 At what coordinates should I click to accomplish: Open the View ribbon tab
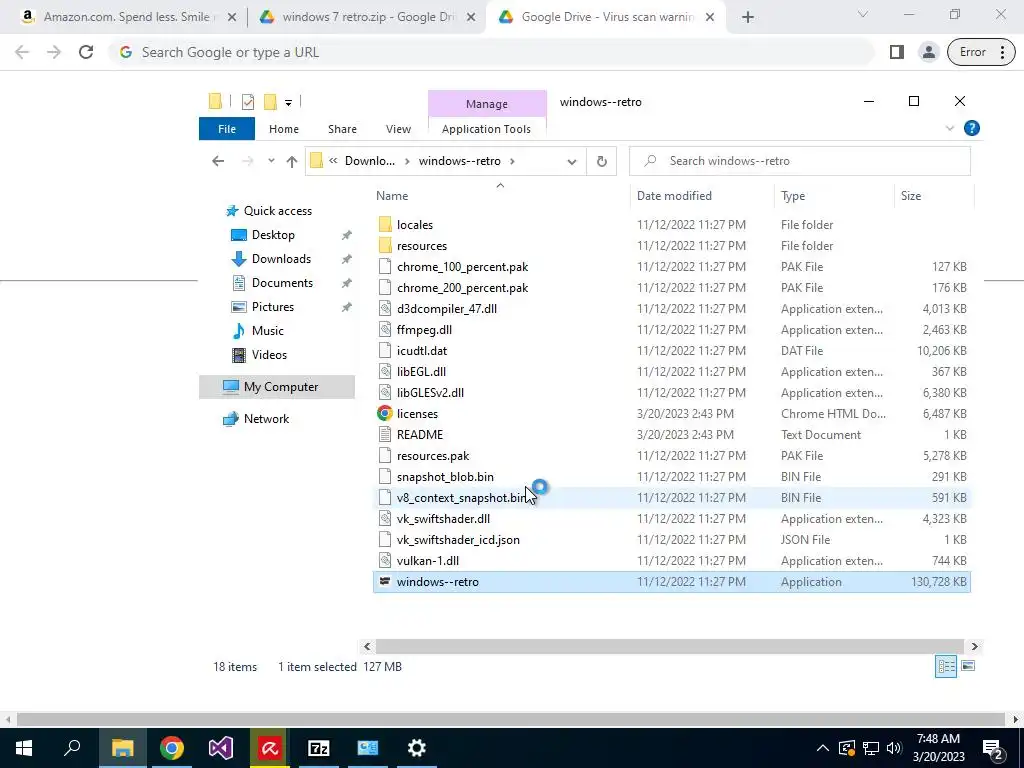pos(398,129)
